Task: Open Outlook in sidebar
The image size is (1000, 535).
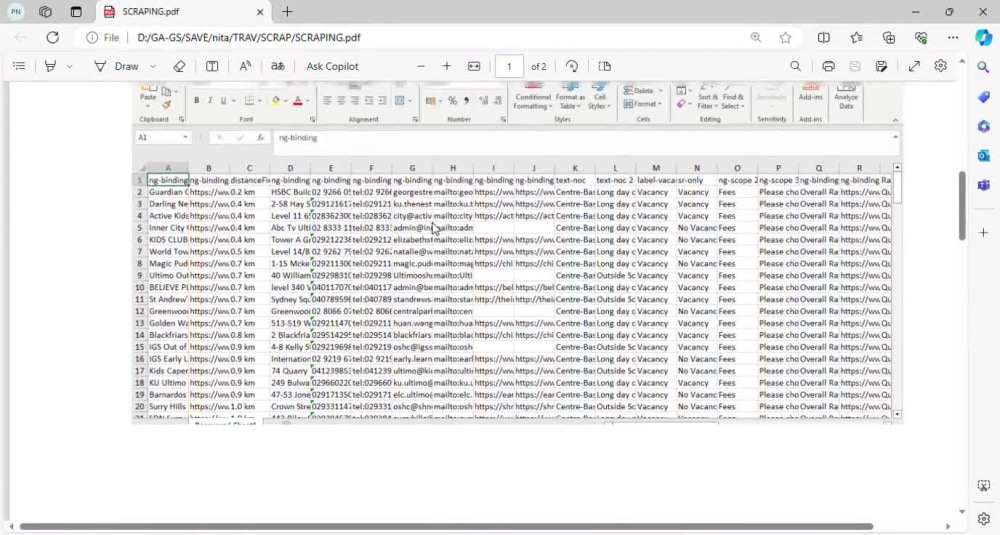Action: point(983,156)
